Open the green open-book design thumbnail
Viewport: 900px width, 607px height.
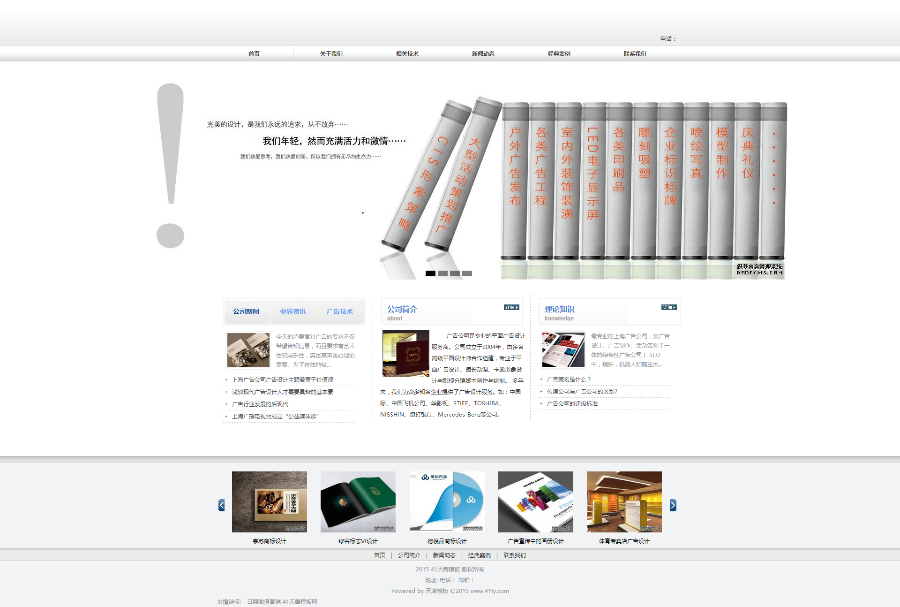point(358,501)
